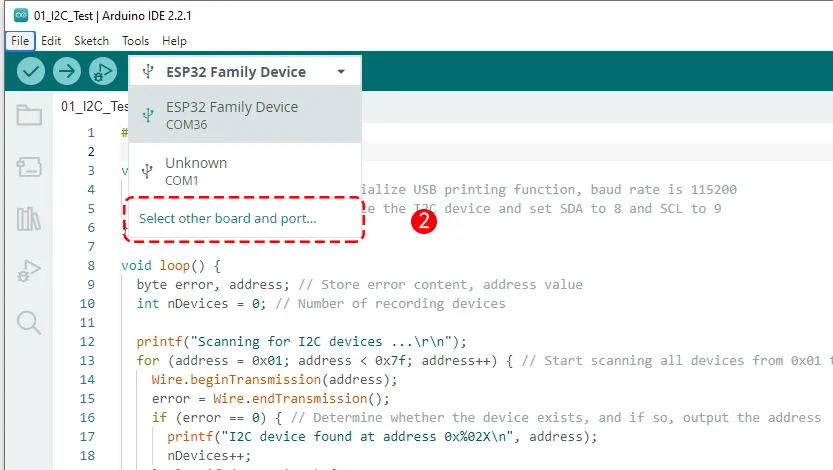Open the Search magnifier sidebar icon
833x470 pixels.
coord(29,322)
